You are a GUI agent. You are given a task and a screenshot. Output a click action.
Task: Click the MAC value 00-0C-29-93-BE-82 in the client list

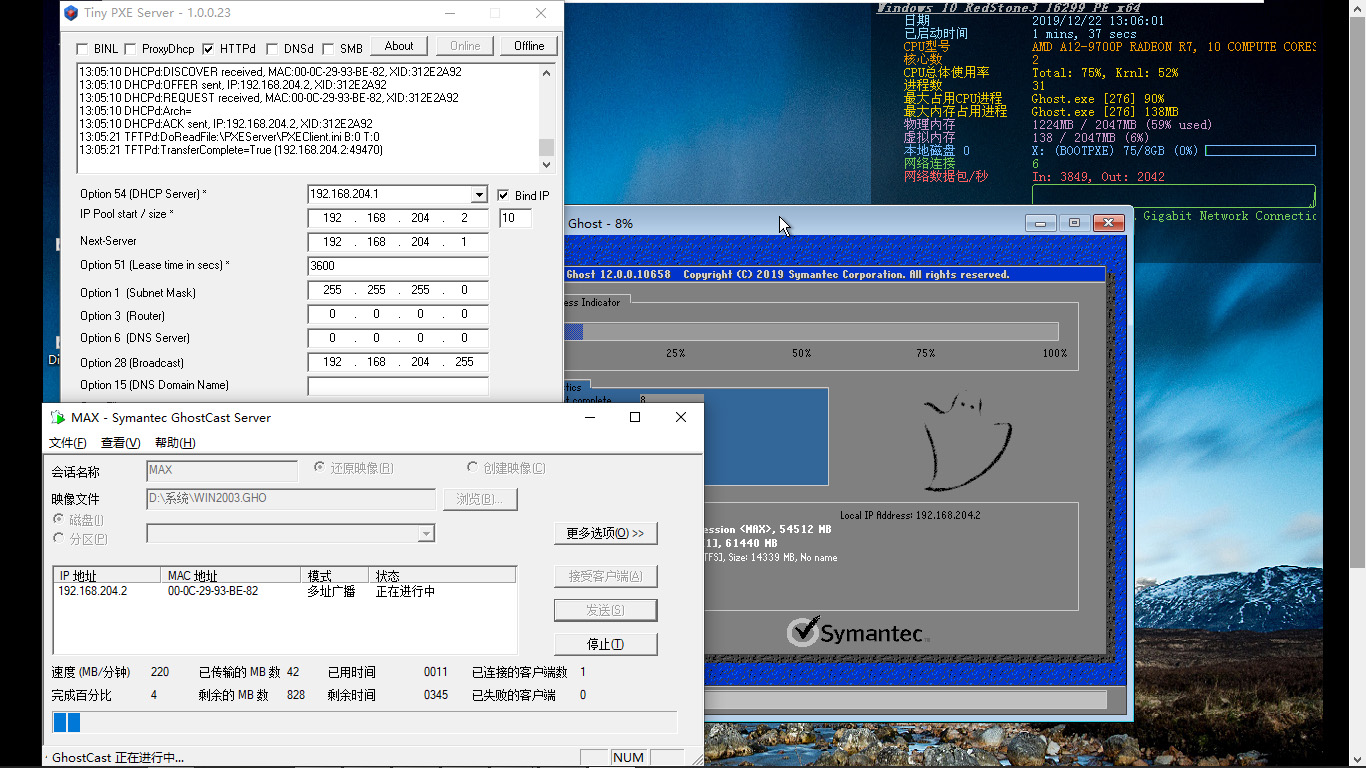pyautogui.click(x=213, y=591)
